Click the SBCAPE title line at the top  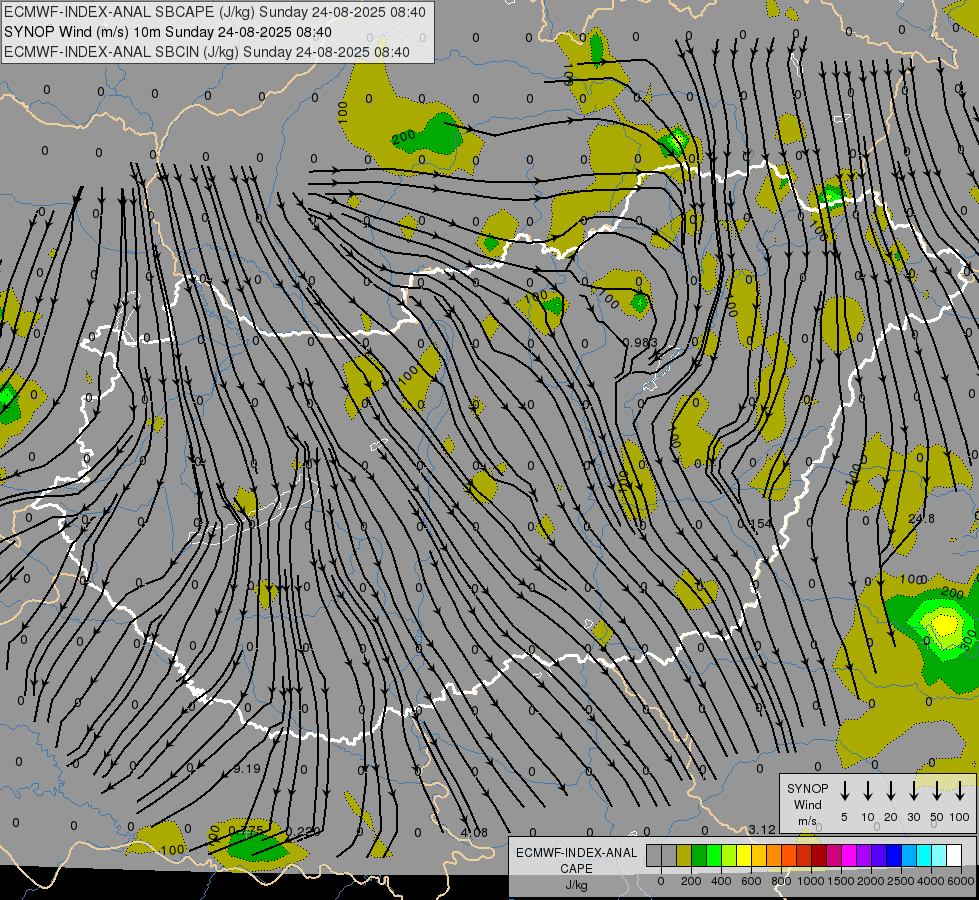(x=215, y=12)
